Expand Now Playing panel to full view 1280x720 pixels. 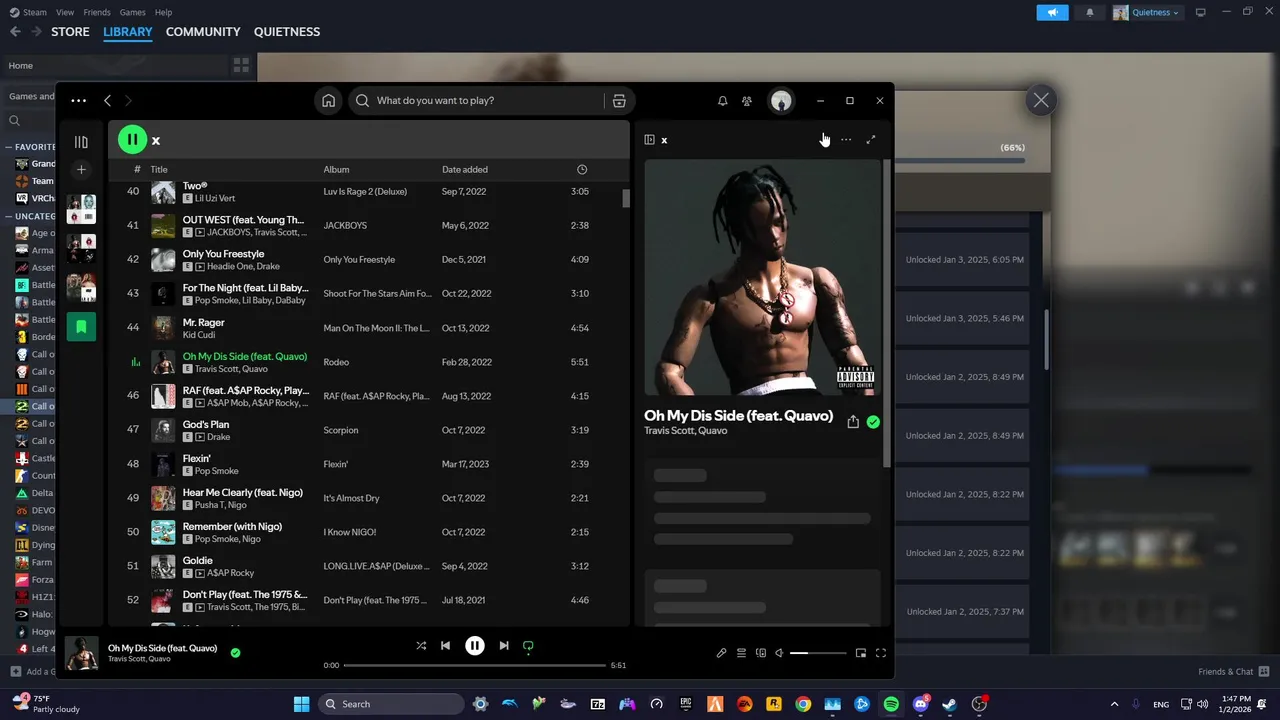tap(871, 140)
